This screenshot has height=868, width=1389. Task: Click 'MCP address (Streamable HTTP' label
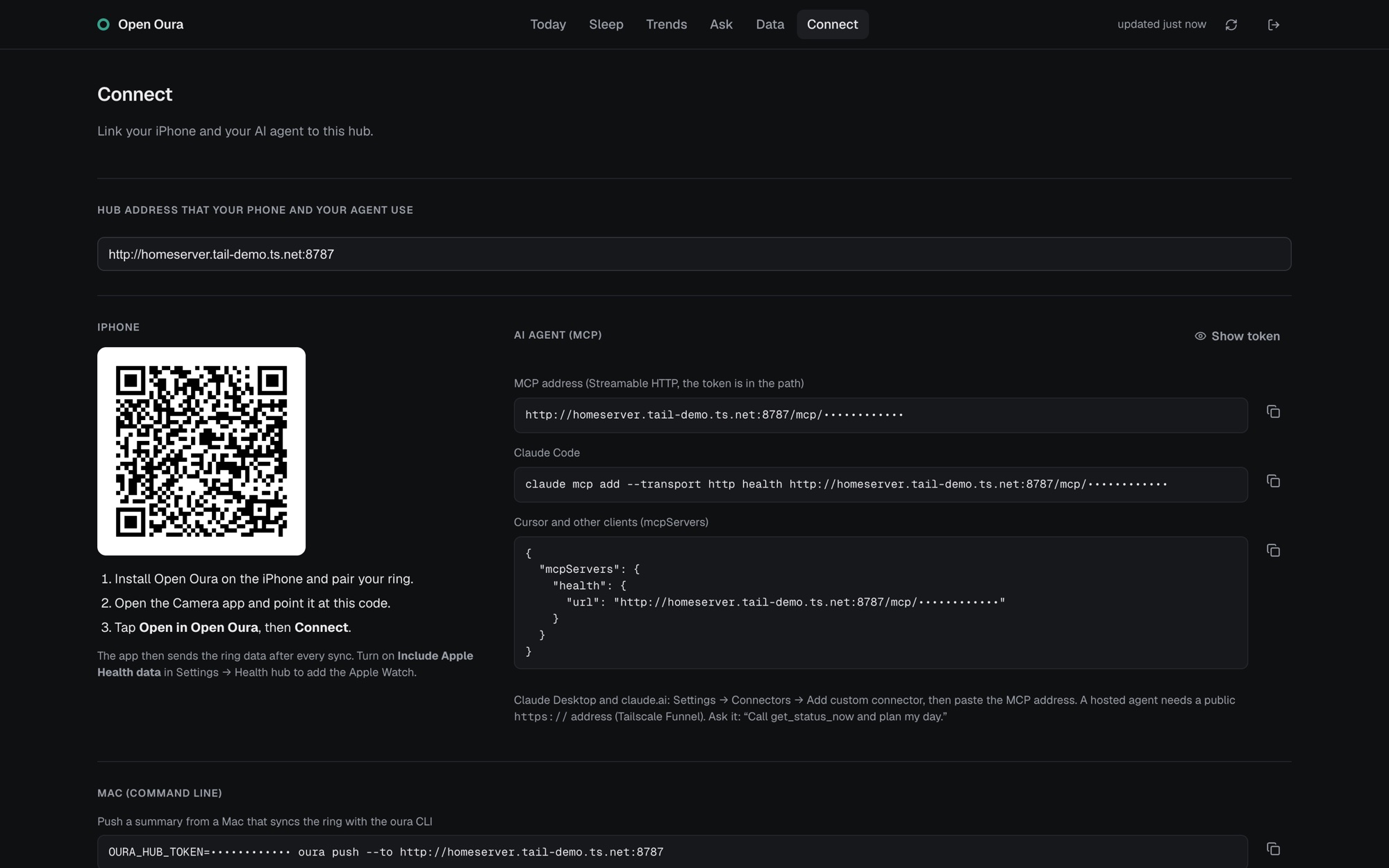coord(658,383)
